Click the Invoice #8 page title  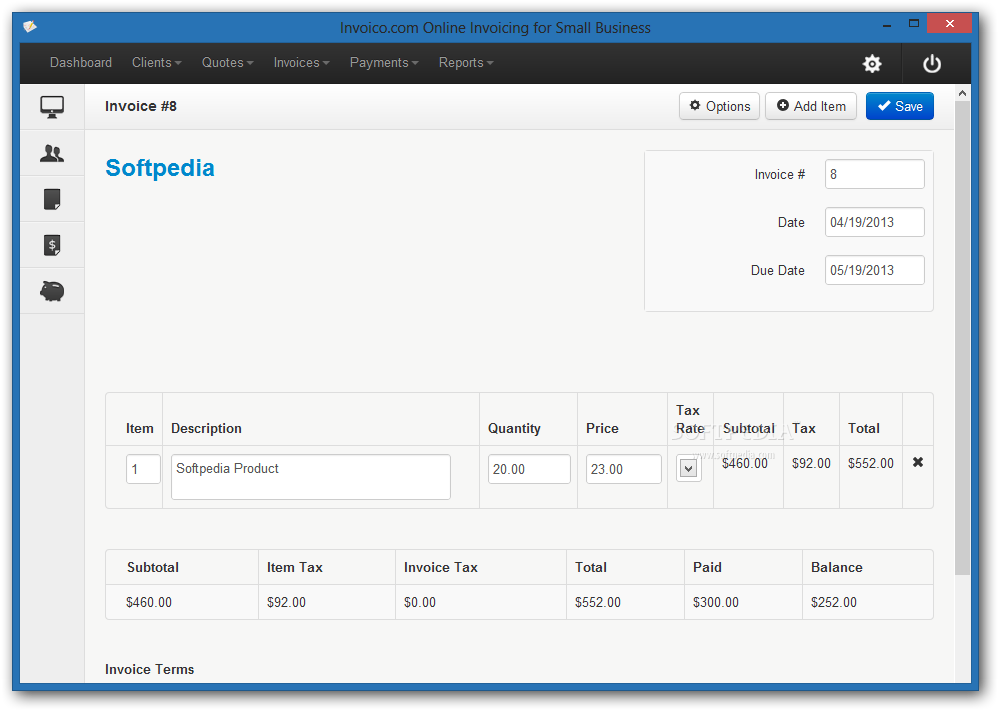[141, 106]
